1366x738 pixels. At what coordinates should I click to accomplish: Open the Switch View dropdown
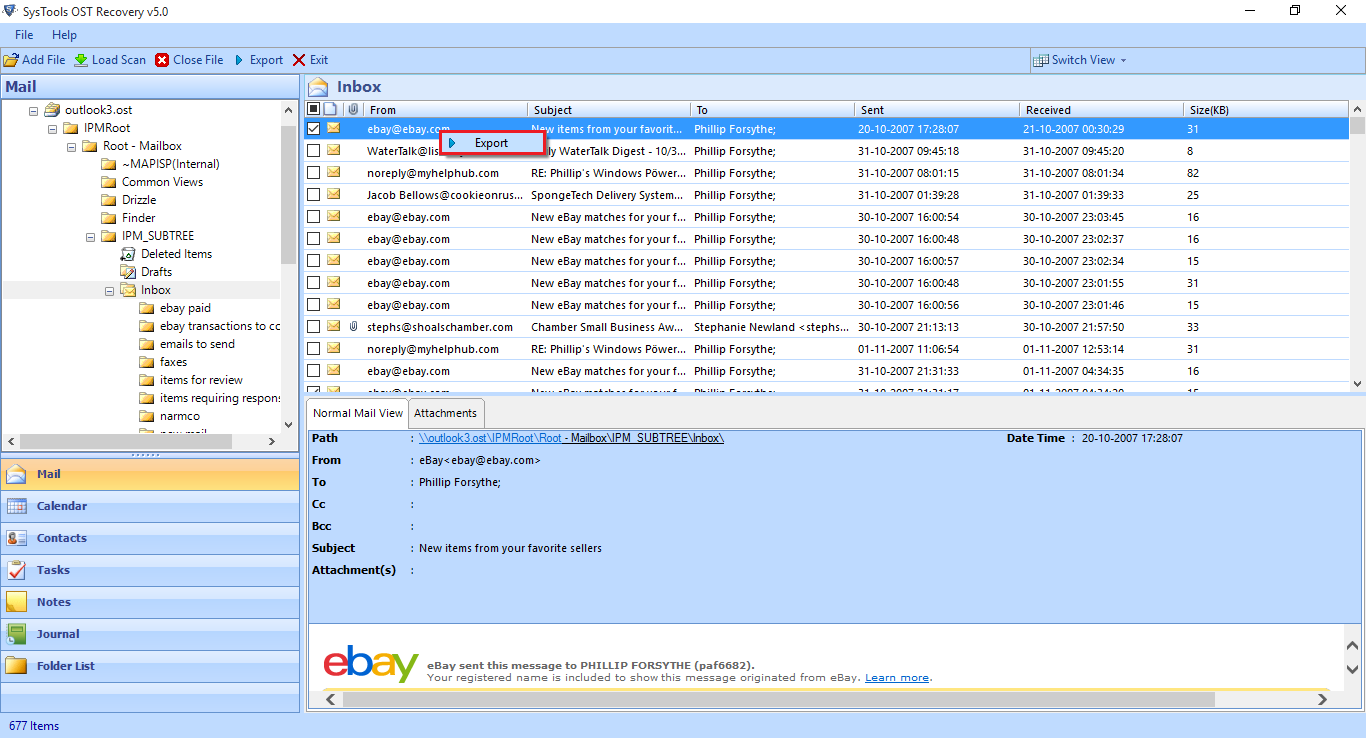tap(1080, 60)
